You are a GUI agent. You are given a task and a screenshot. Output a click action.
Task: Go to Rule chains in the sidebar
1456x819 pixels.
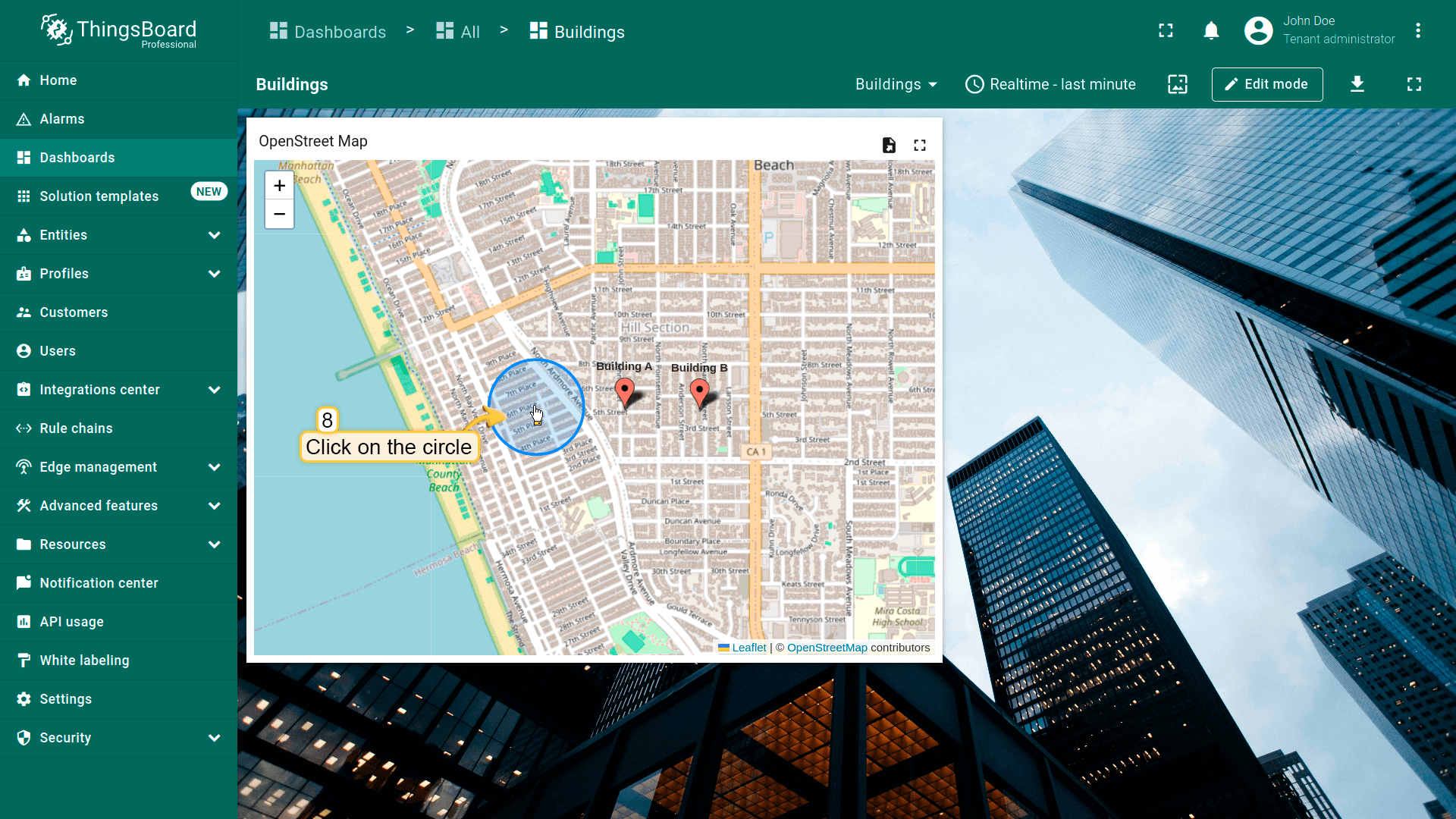pos(76,428)
